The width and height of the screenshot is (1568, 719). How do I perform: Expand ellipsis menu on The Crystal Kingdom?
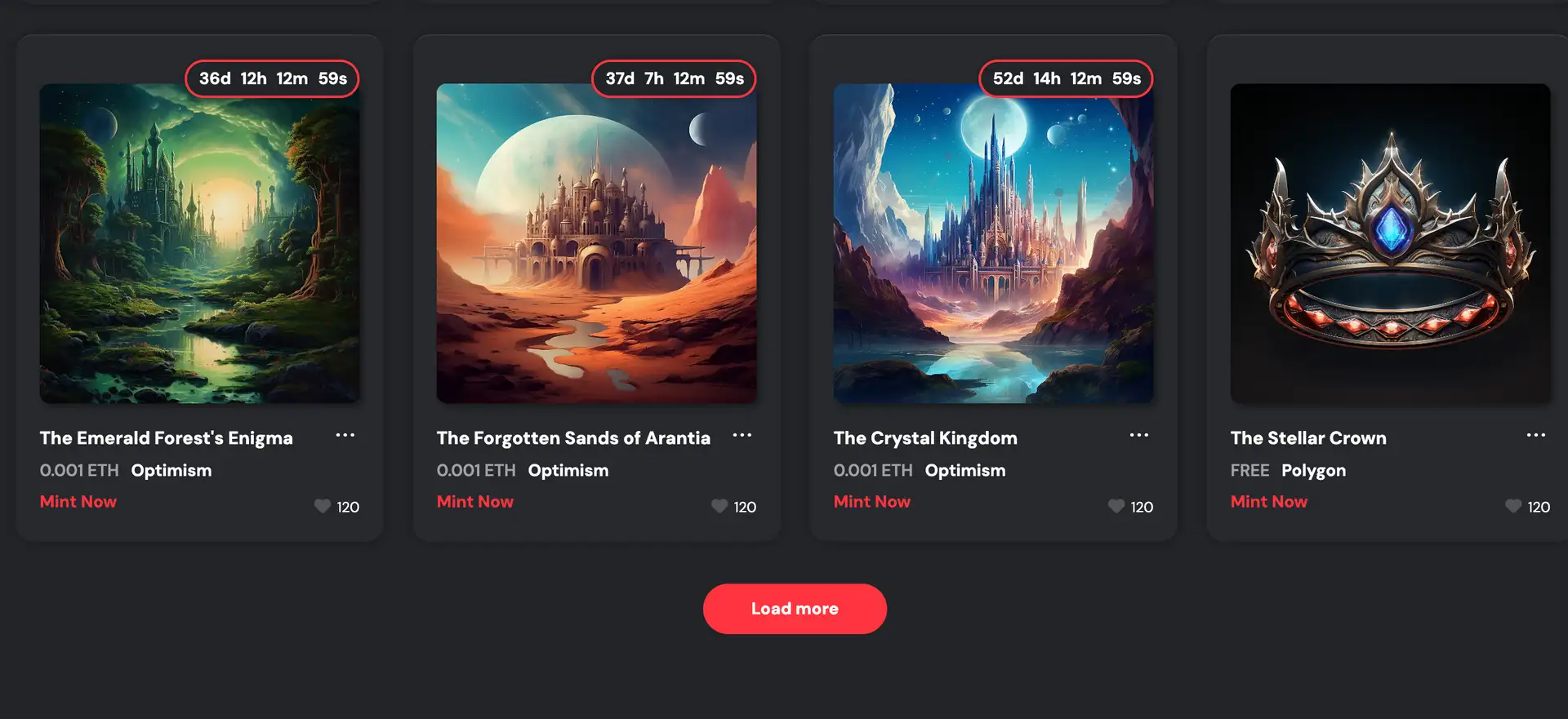point(1139,435)
